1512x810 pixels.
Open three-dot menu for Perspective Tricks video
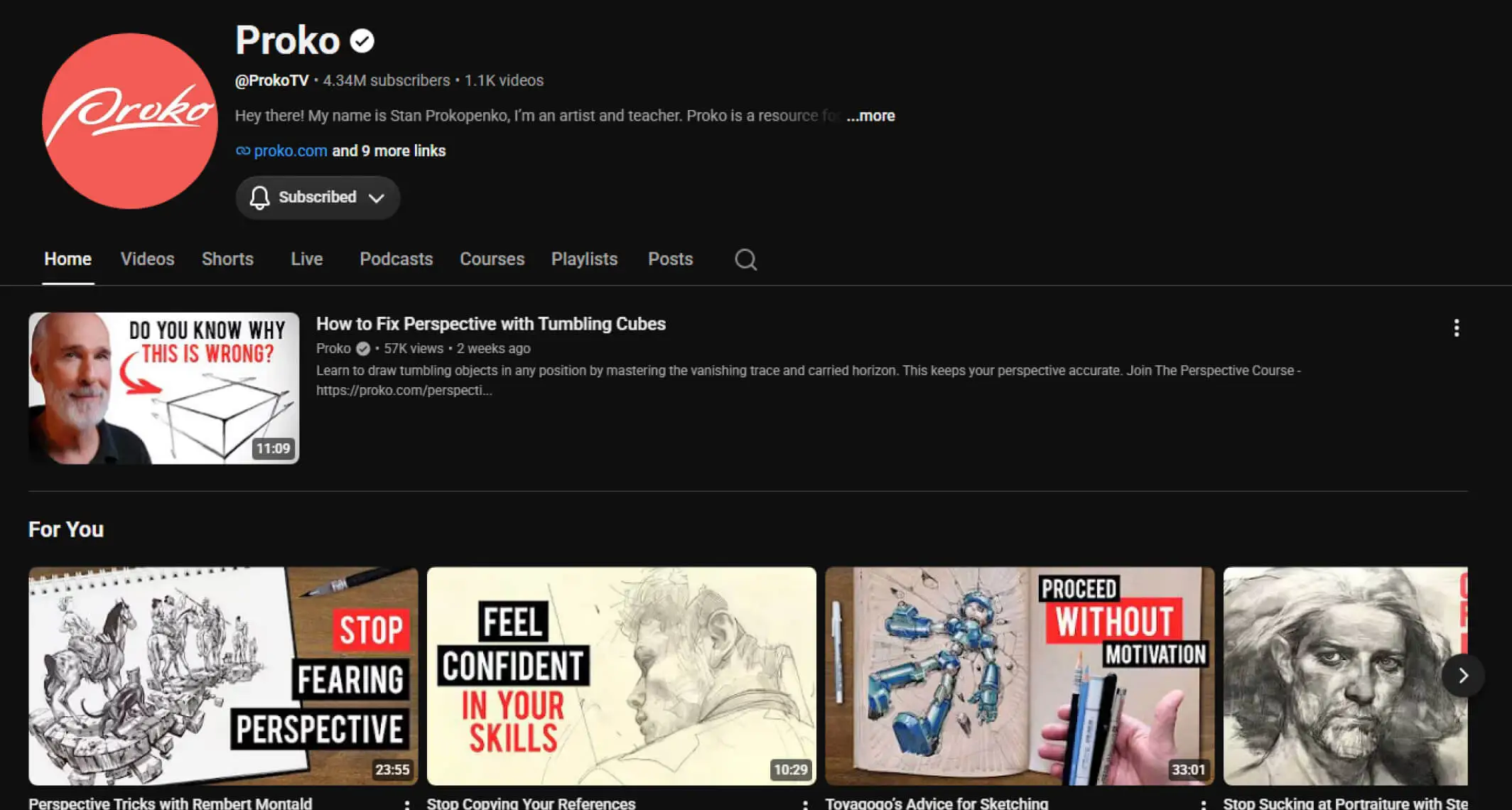[x=407, y=804]
